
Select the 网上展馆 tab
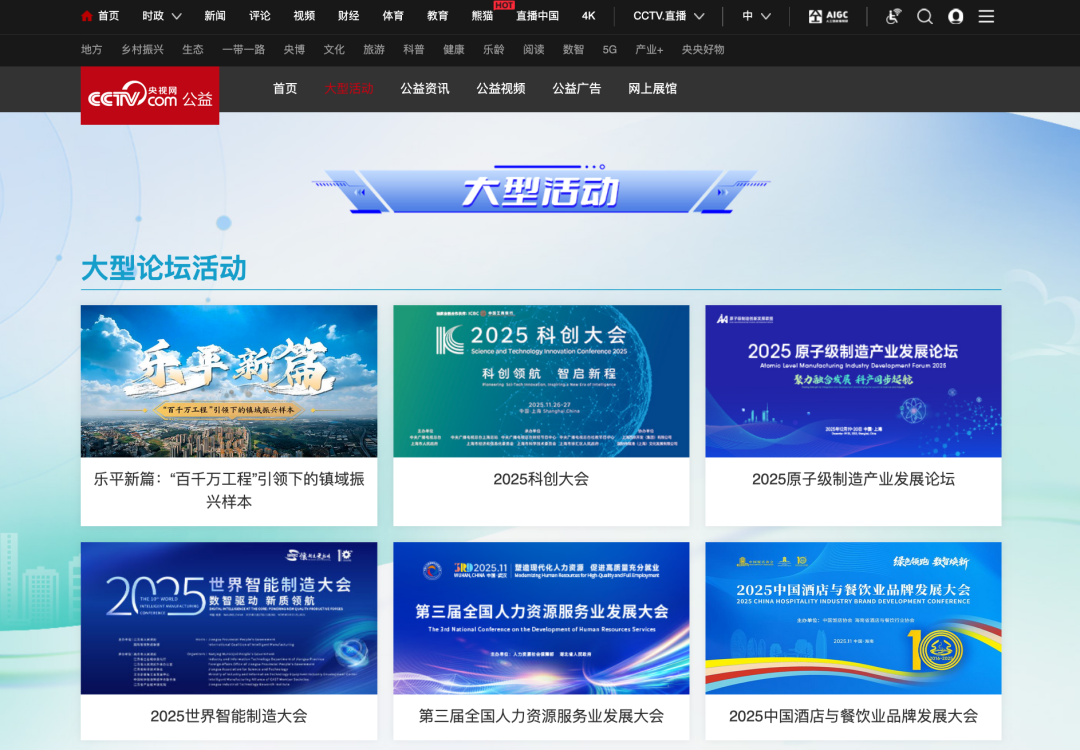coord(652,88)
